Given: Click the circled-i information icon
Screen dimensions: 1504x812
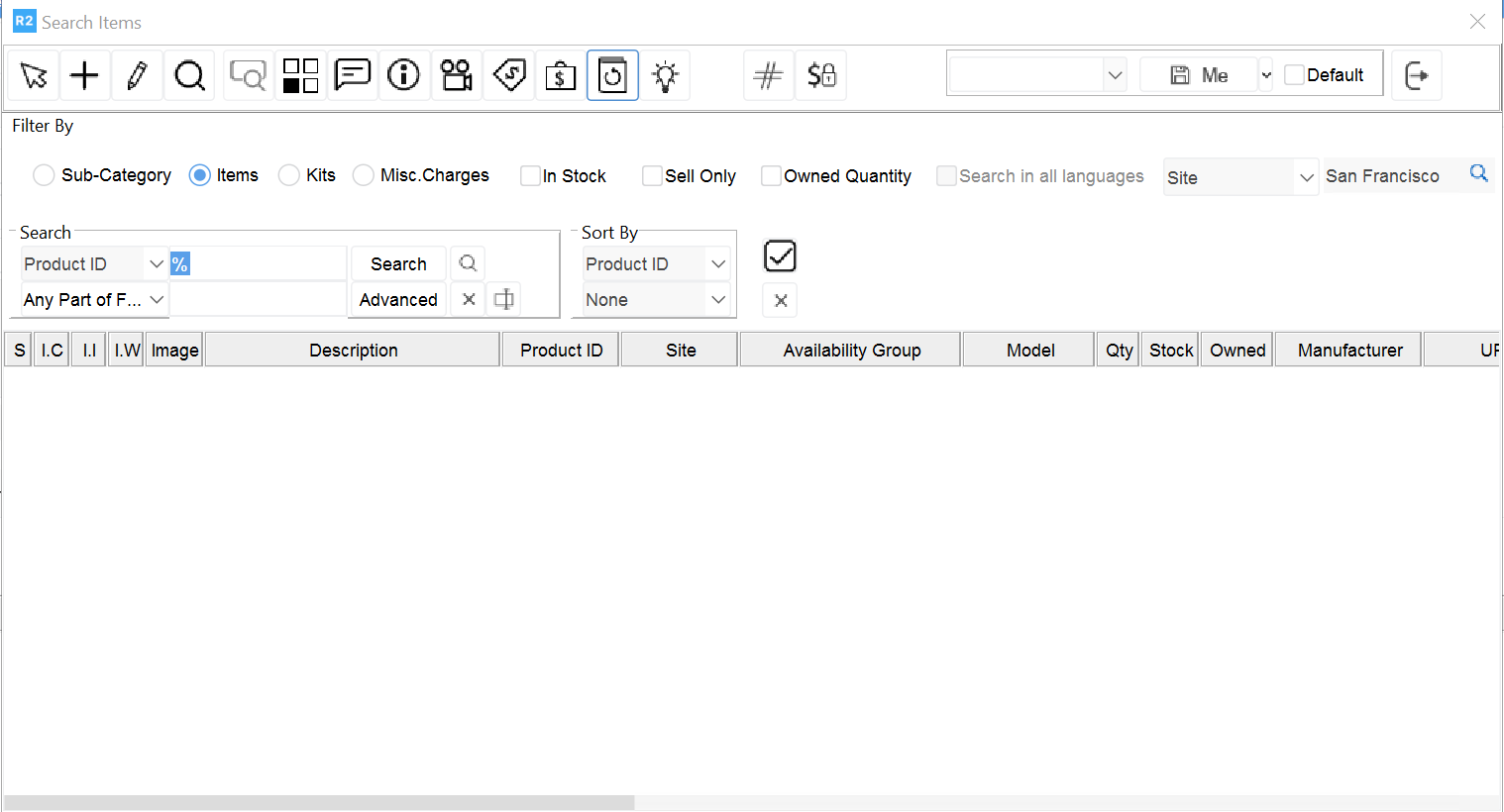Looking at the screenshot, I should coord(404,75).
